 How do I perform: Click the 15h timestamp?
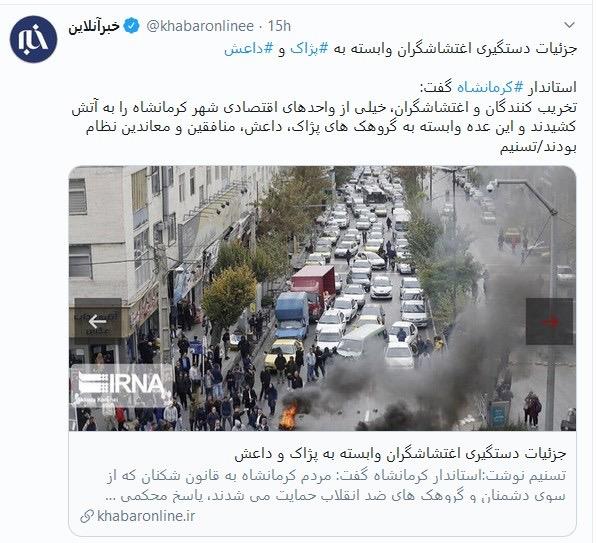279,26
